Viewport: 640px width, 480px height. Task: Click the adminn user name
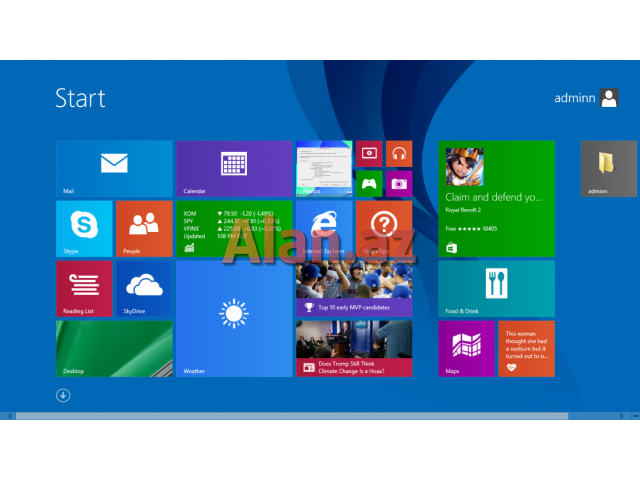click(574, 98)
